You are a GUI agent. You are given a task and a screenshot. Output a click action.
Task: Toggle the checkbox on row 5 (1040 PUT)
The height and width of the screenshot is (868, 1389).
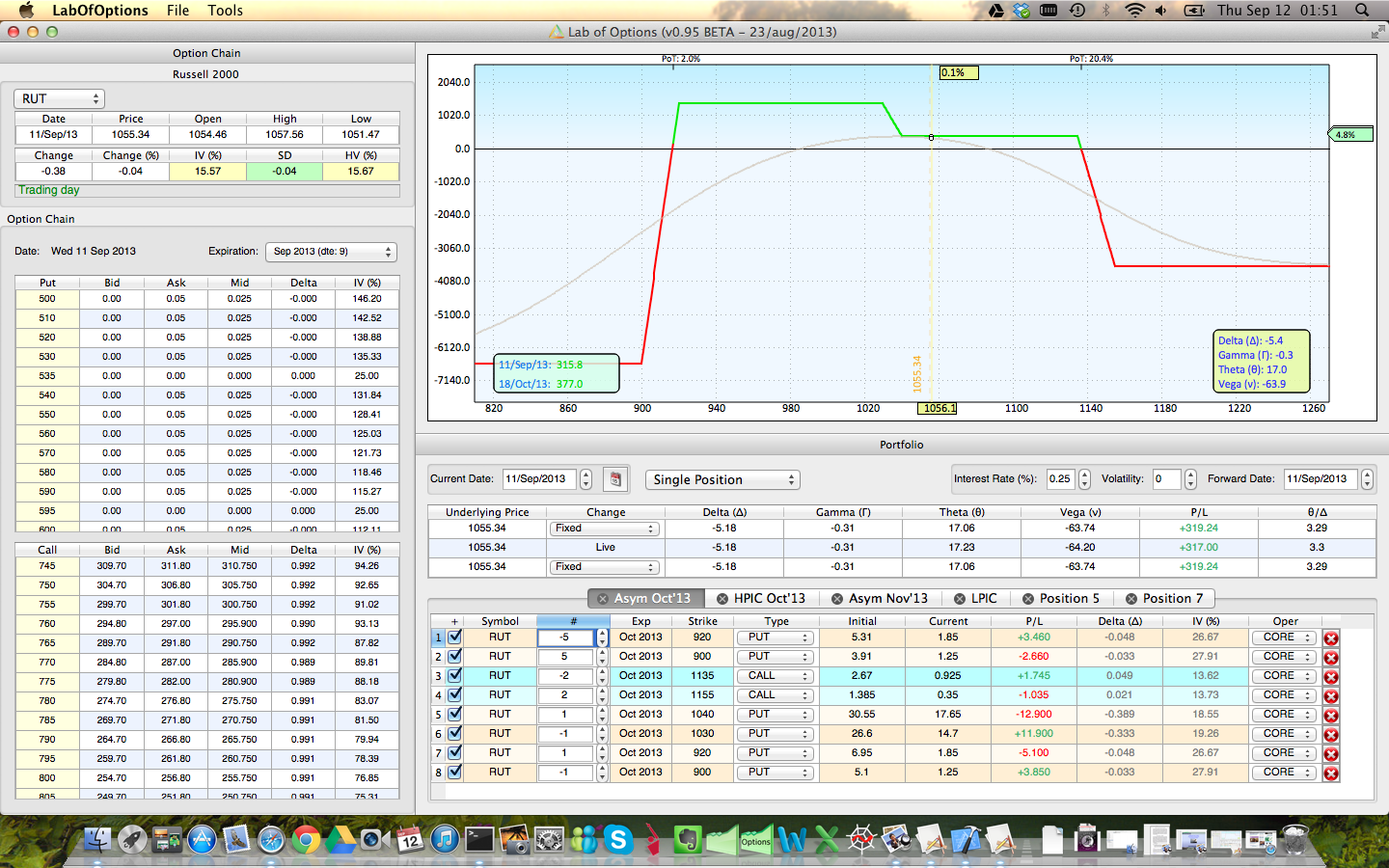455,715
